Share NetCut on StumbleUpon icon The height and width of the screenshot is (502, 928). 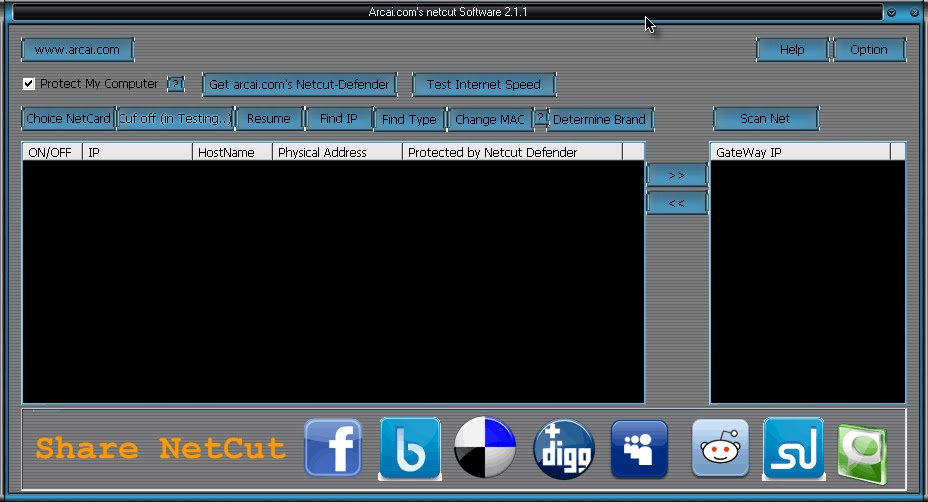click(794, 448)
